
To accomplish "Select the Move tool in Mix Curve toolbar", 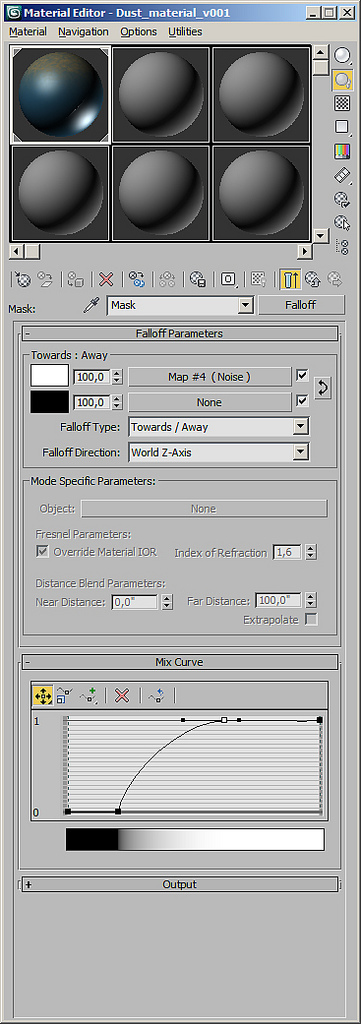I will [43, 696].
